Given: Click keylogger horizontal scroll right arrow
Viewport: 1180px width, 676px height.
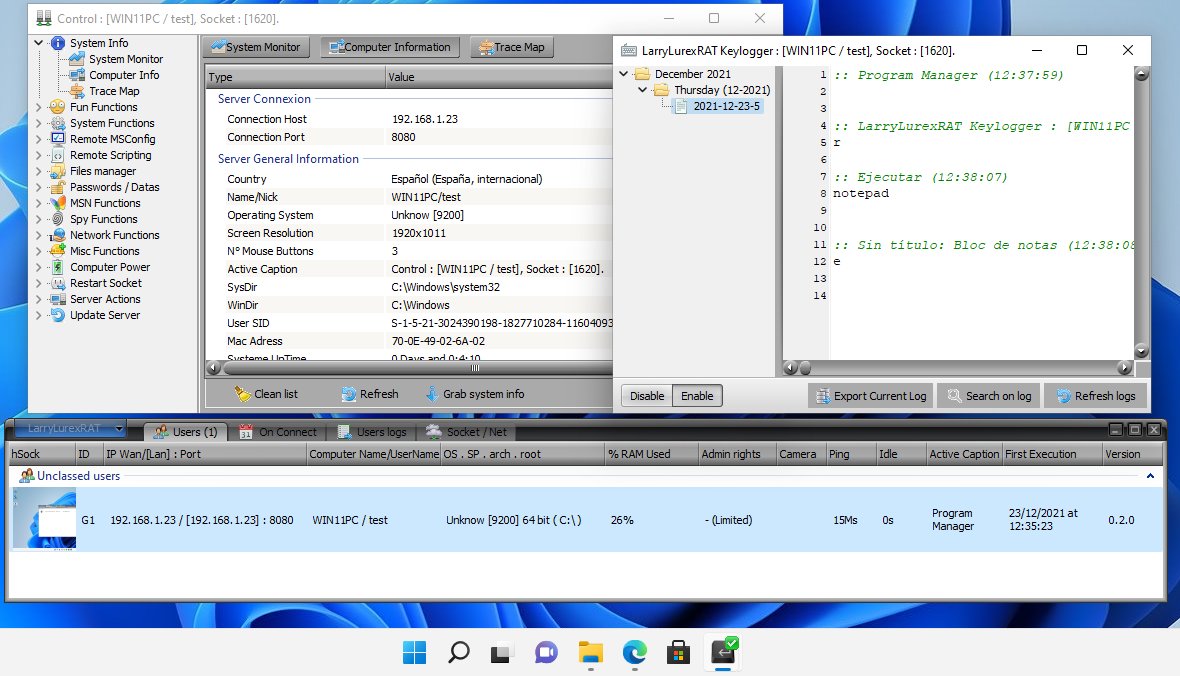Looking at the screenshot, I should pyautogui.click(x=1125, y=368).
